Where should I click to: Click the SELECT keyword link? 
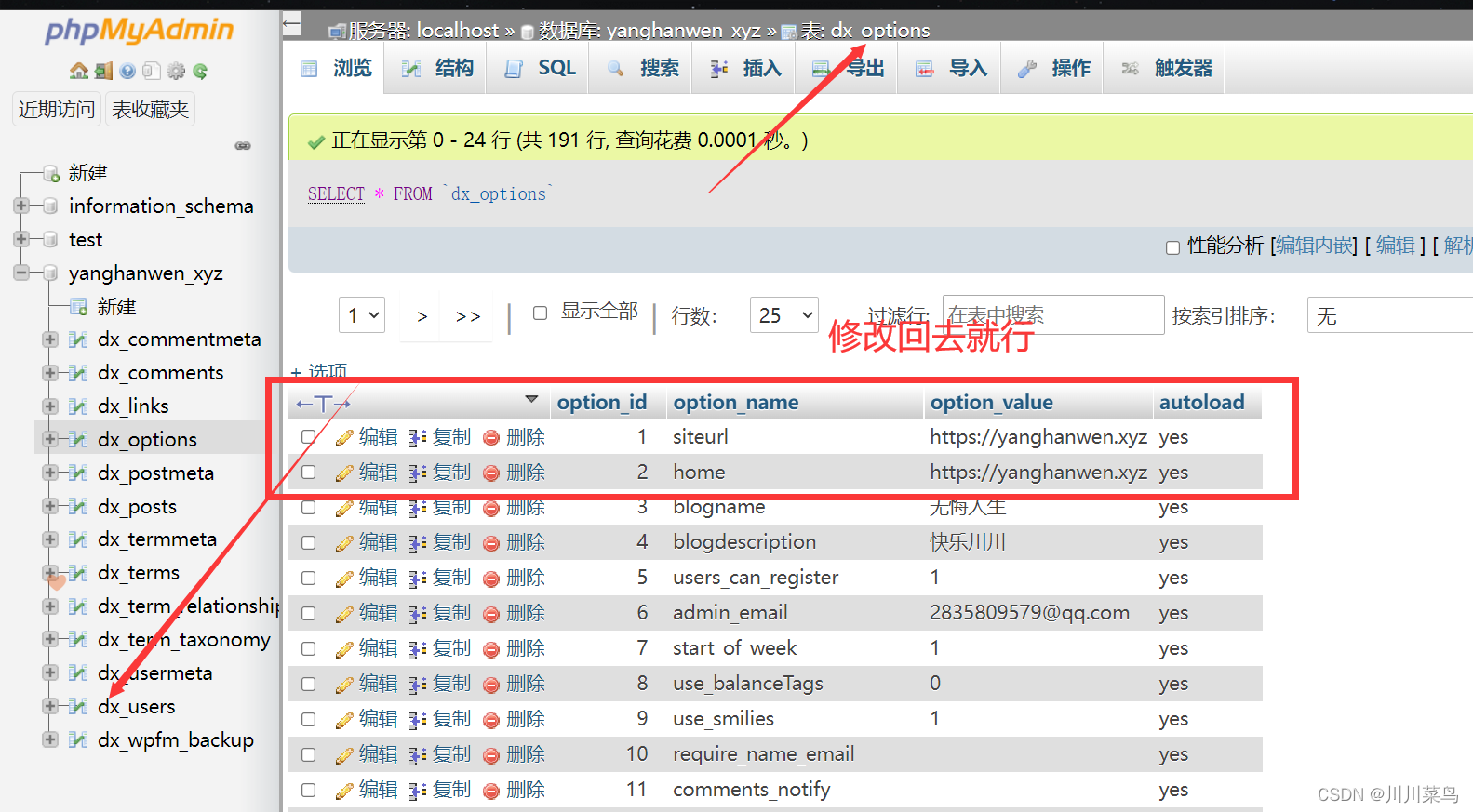[336, 193]
